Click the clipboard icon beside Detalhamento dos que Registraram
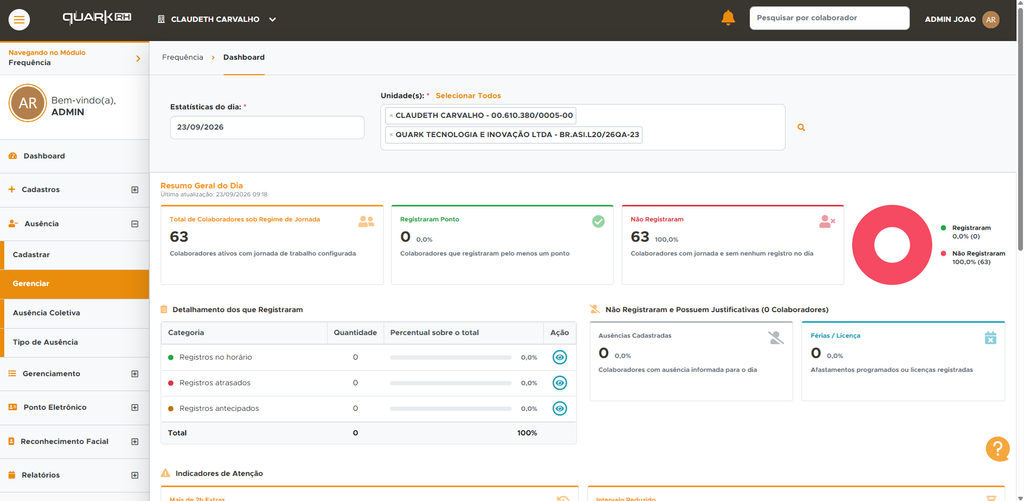 [x=165, y=309]
